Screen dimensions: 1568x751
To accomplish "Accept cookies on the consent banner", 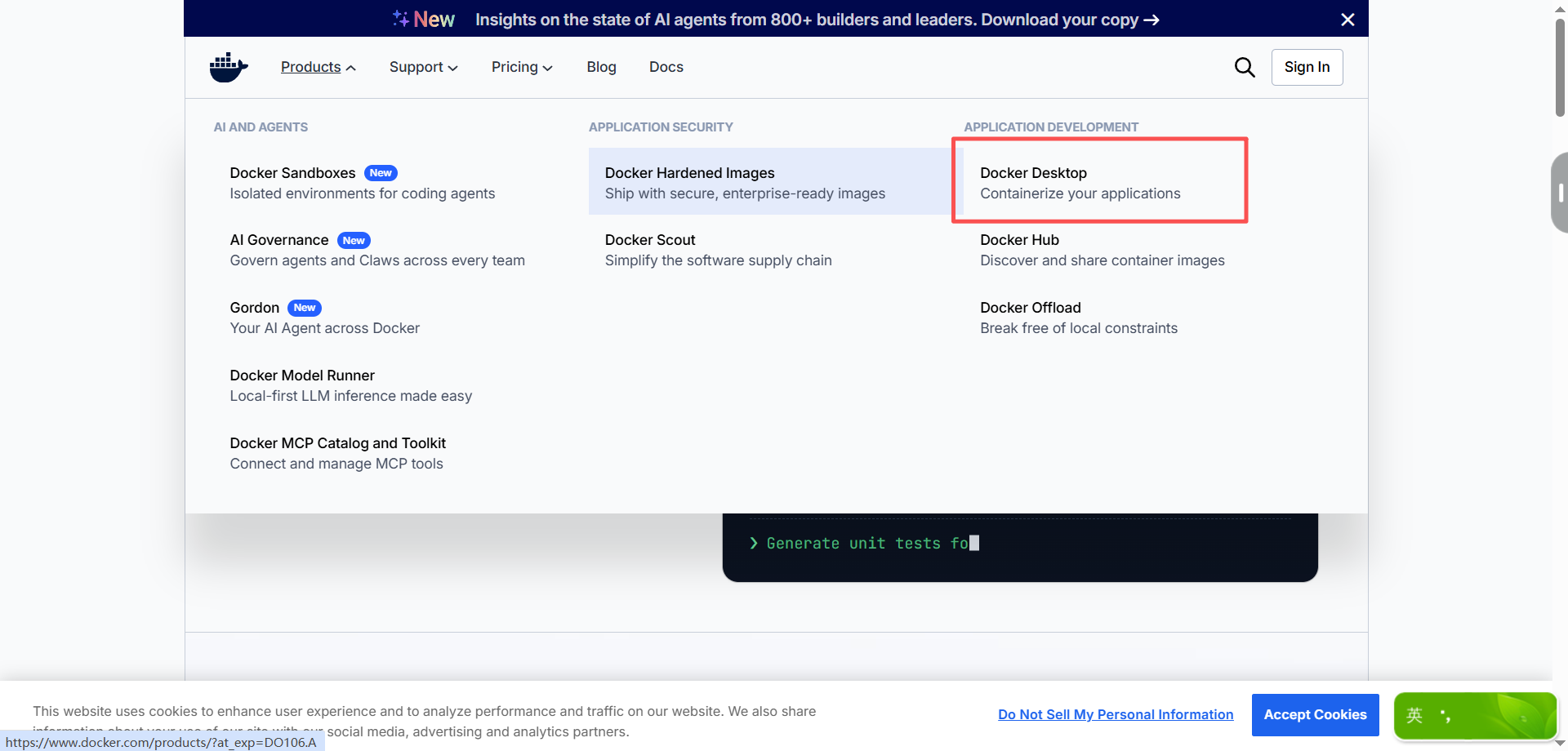I will 1315,714.
